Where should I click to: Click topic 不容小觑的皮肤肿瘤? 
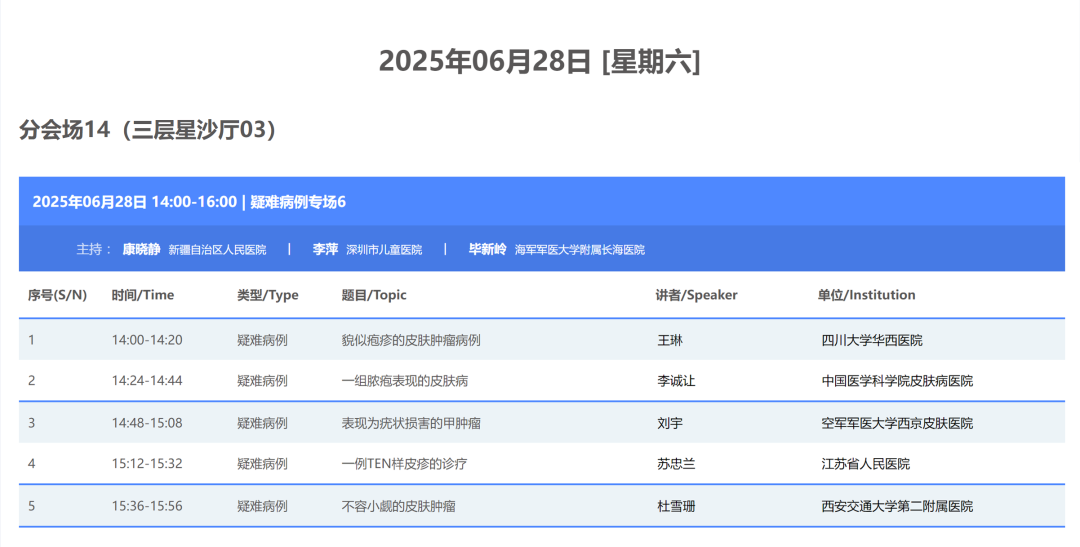pos(399,506)
